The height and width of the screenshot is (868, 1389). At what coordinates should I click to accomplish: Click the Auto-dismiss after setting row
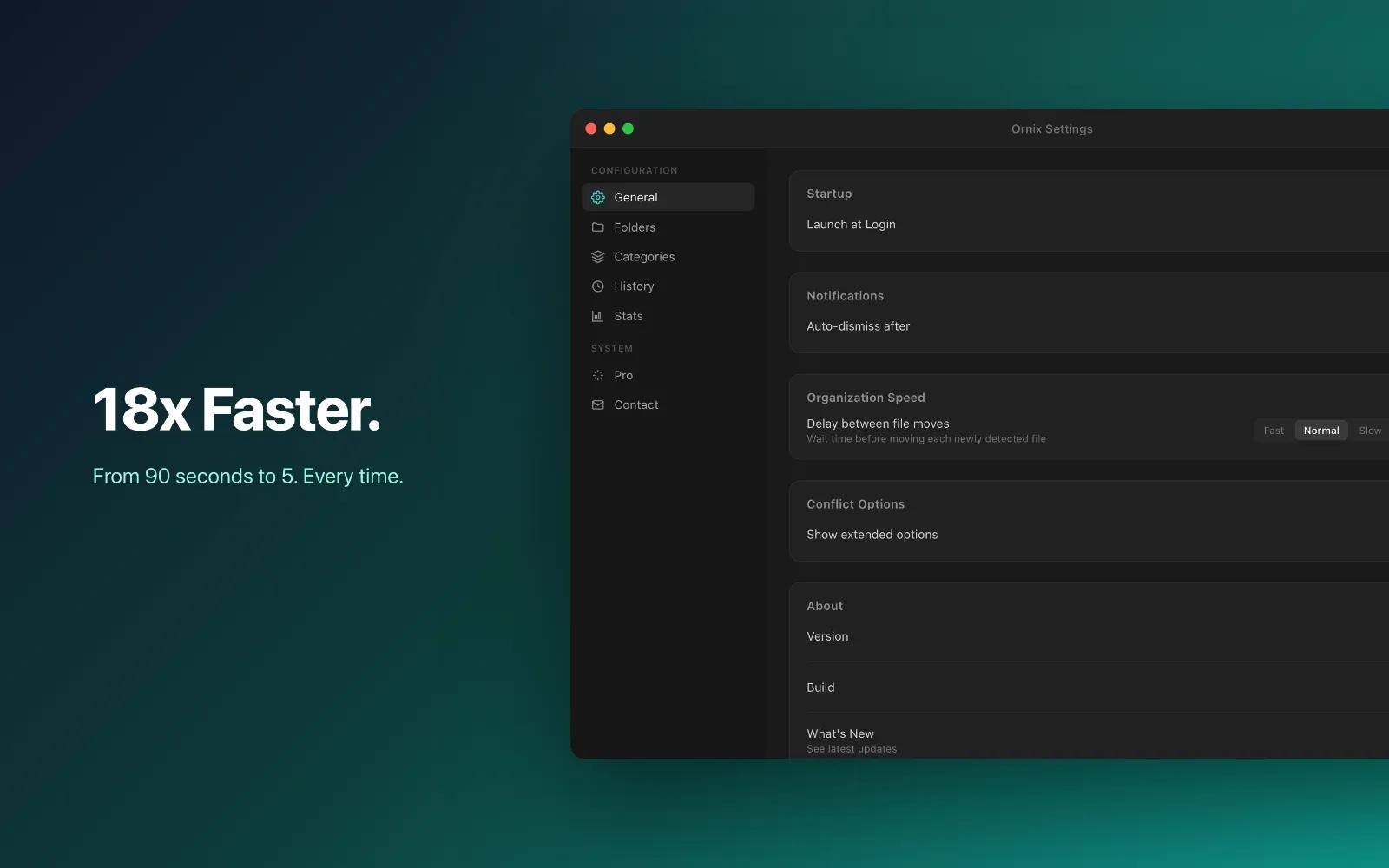(x=1089, y=326)
